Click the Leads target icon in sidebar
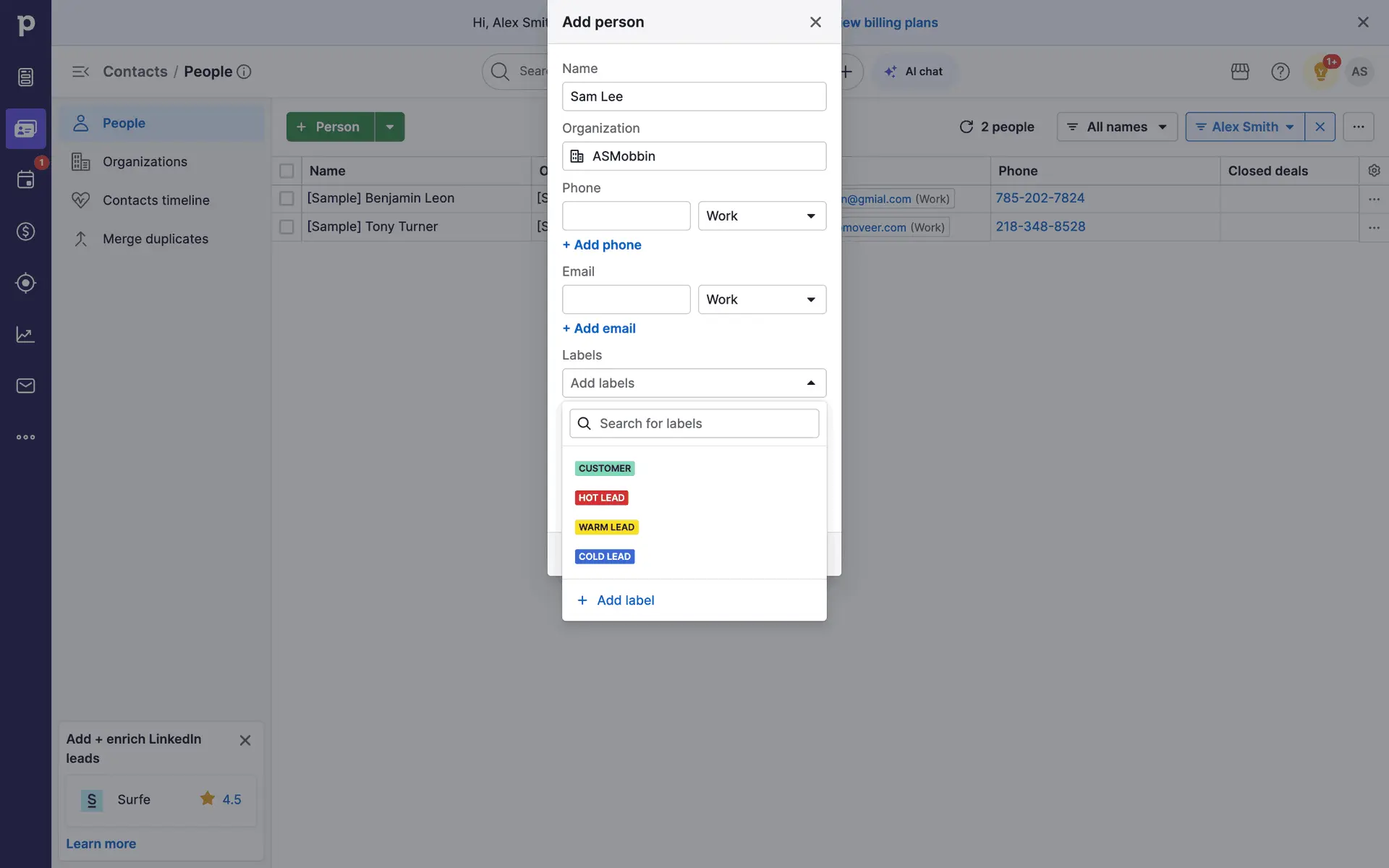 25,283
